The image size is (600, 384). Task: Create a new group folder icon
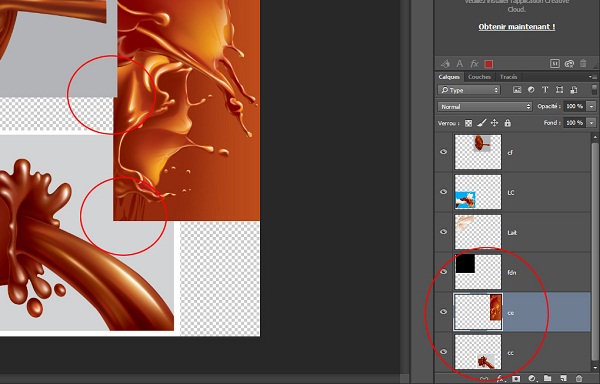click(x=548, y=378)
